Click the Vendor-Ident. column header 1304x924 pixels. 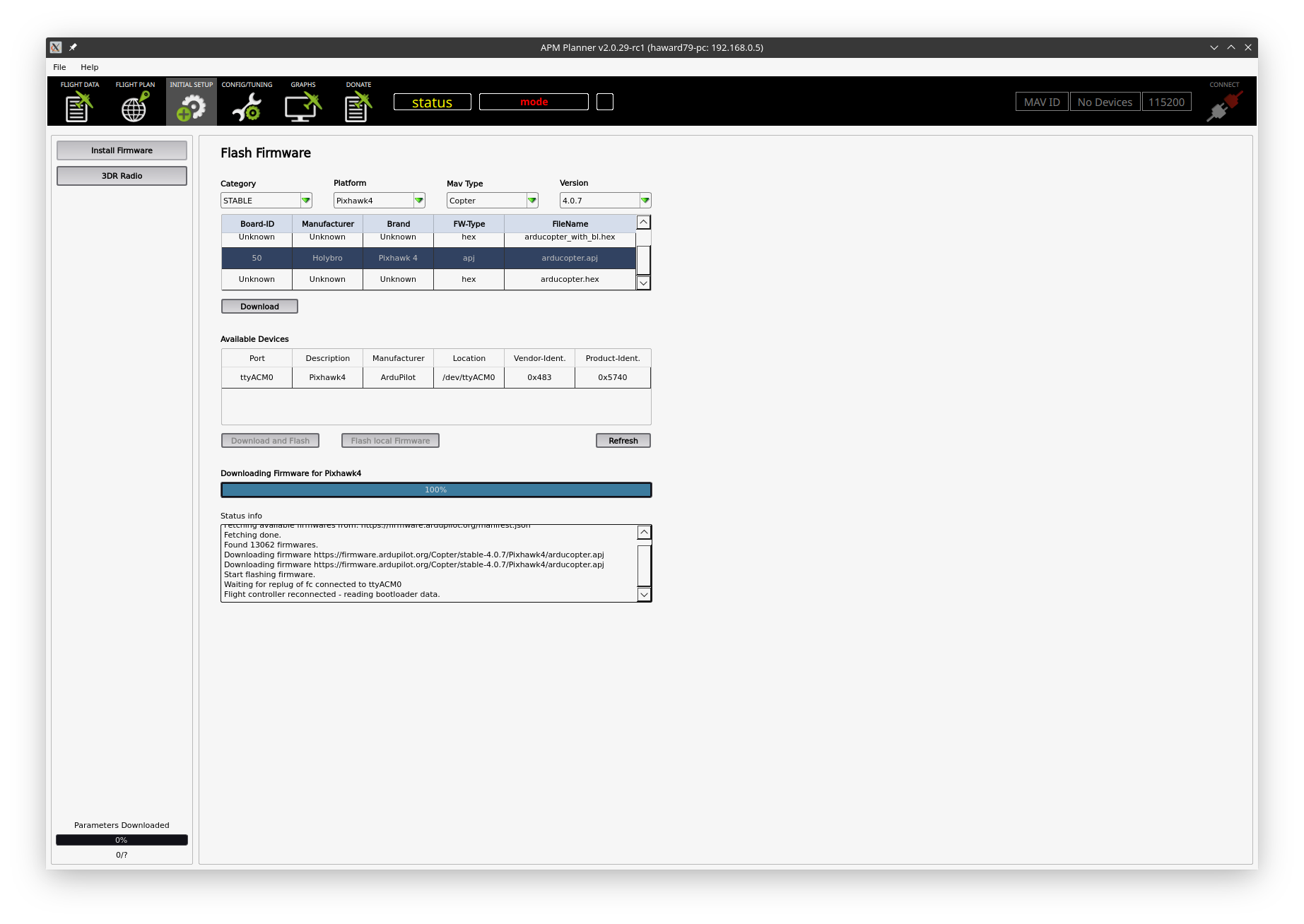[539, 359]
